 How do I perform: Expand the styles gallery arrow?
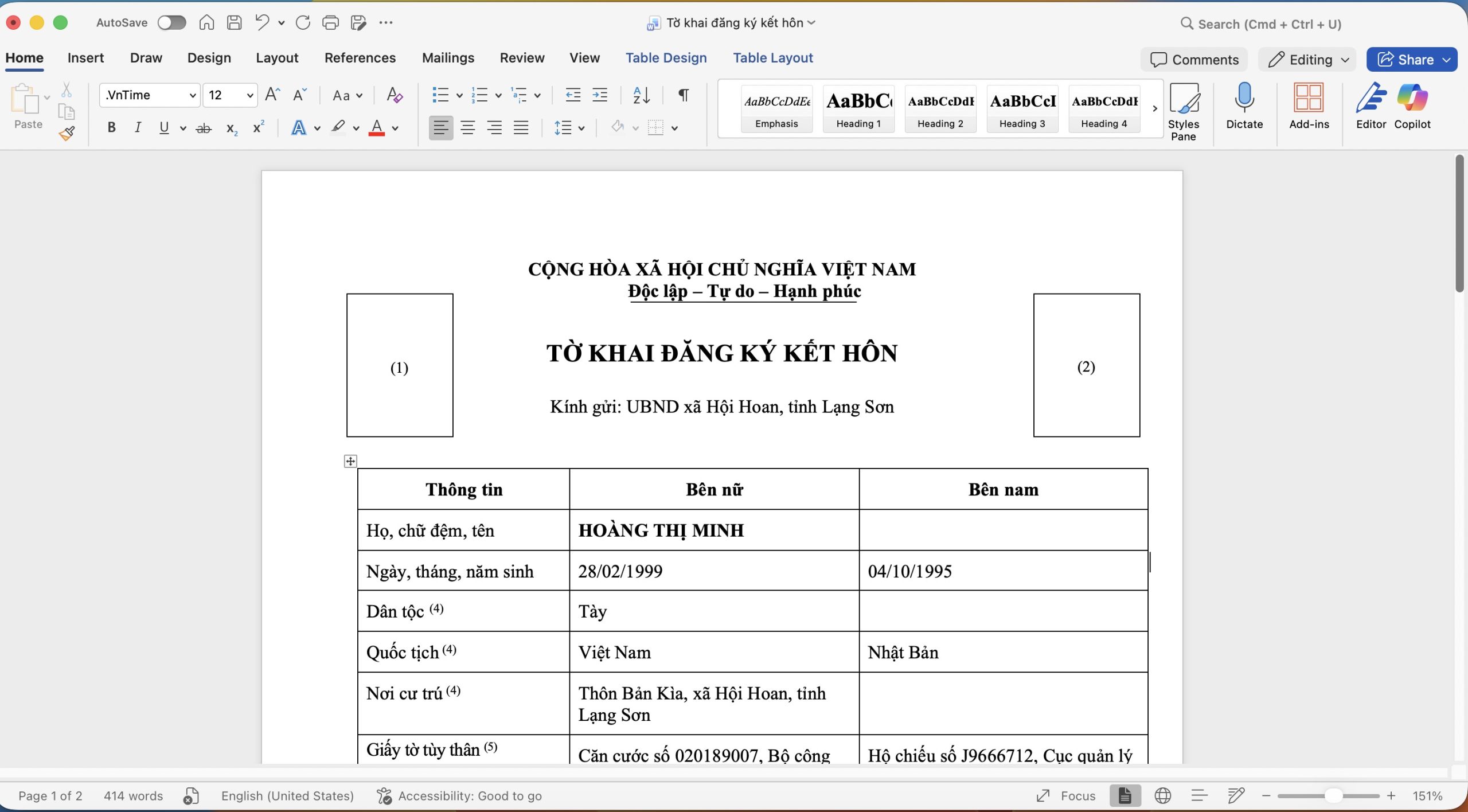(x=1155, y=108)
